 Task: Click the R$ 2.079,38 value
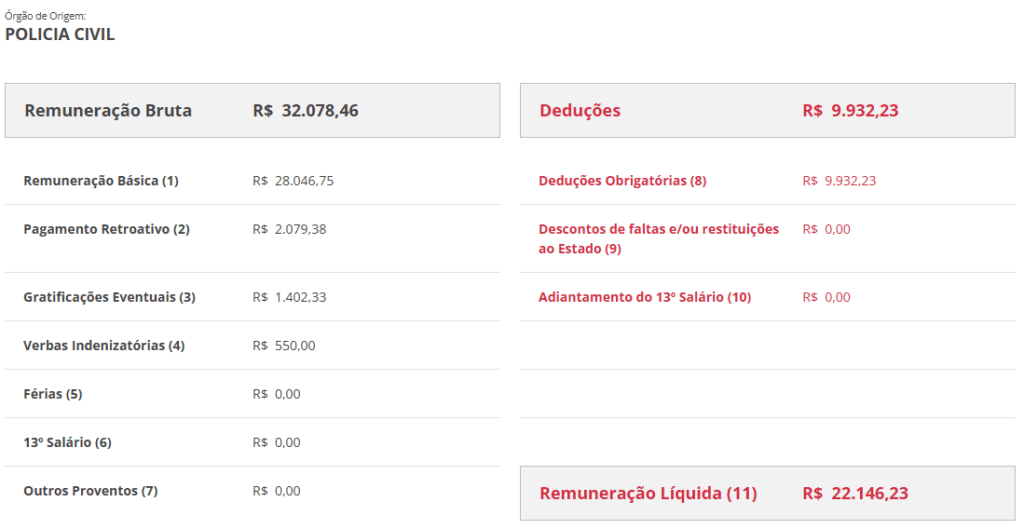[289, 229]
